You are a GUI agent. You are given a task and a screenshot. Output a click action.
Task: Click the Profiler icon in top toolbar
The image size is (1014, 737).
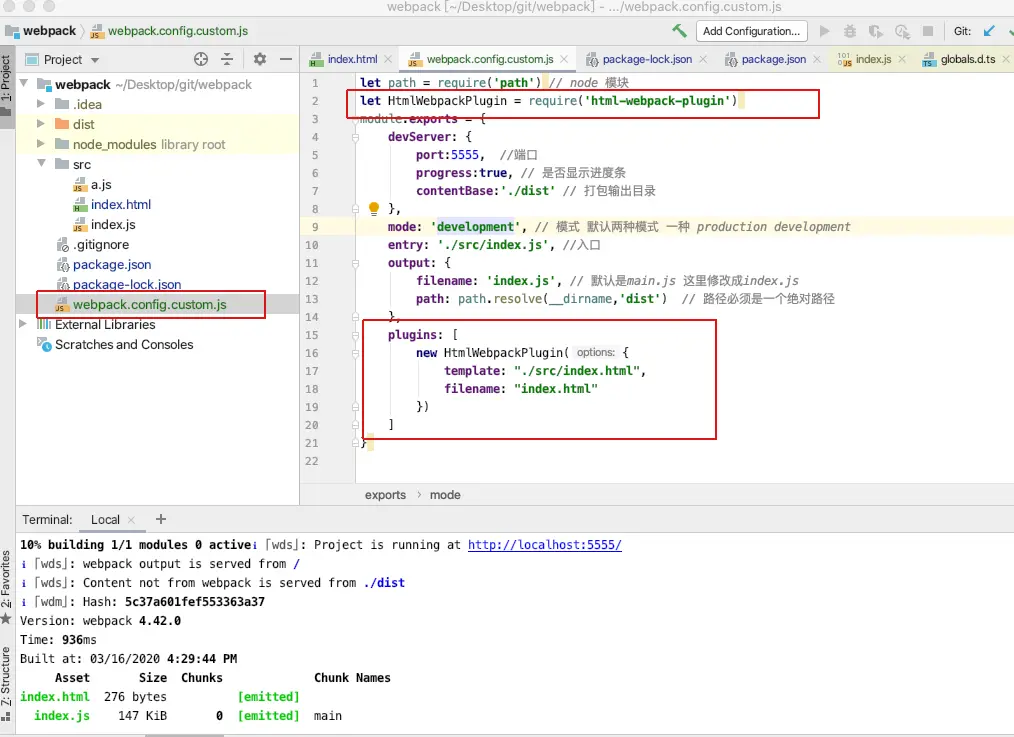(902, 31)
